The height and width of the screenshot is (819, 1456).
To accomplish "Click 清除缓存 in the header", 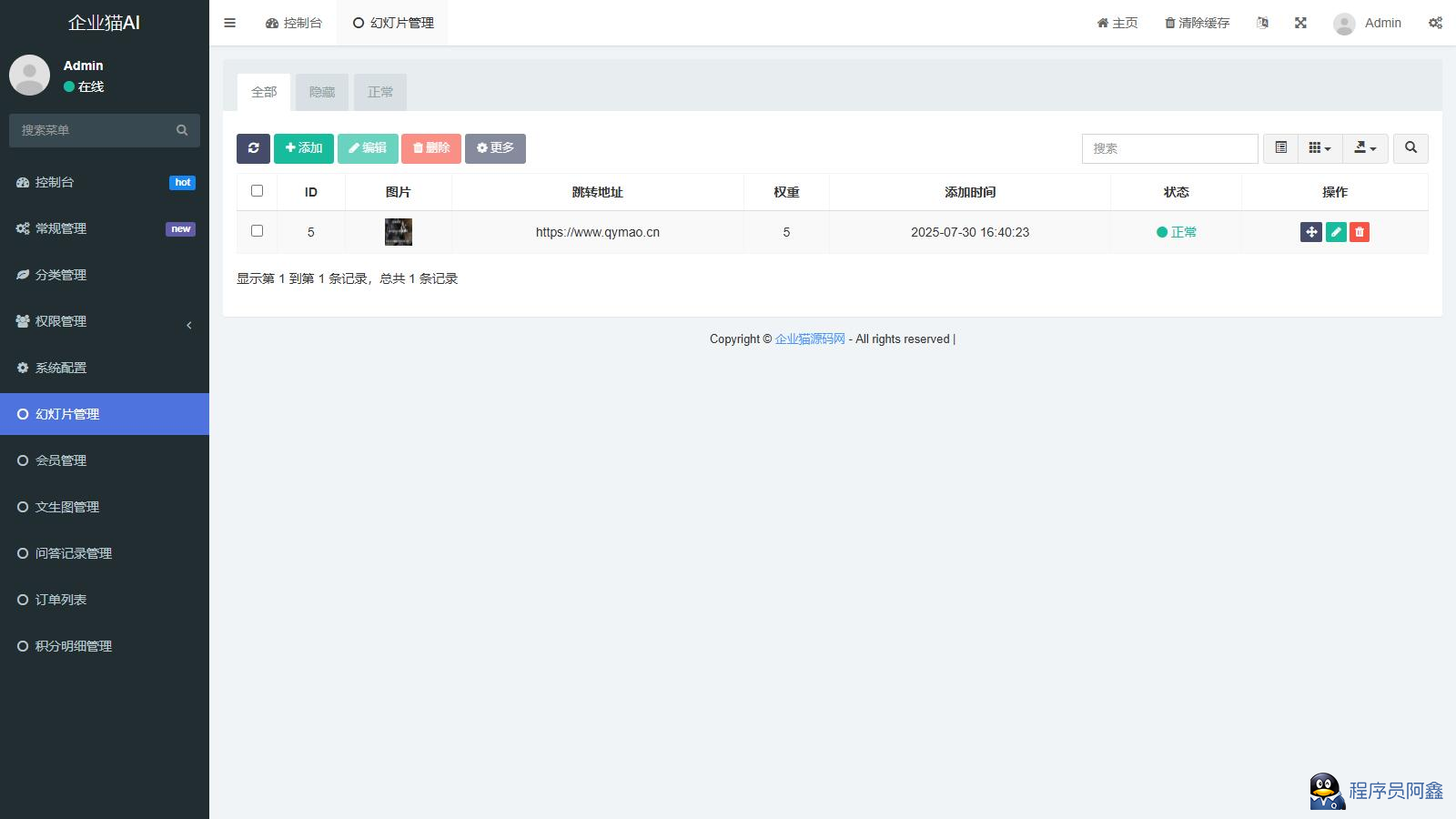I will pos(1197,23).
